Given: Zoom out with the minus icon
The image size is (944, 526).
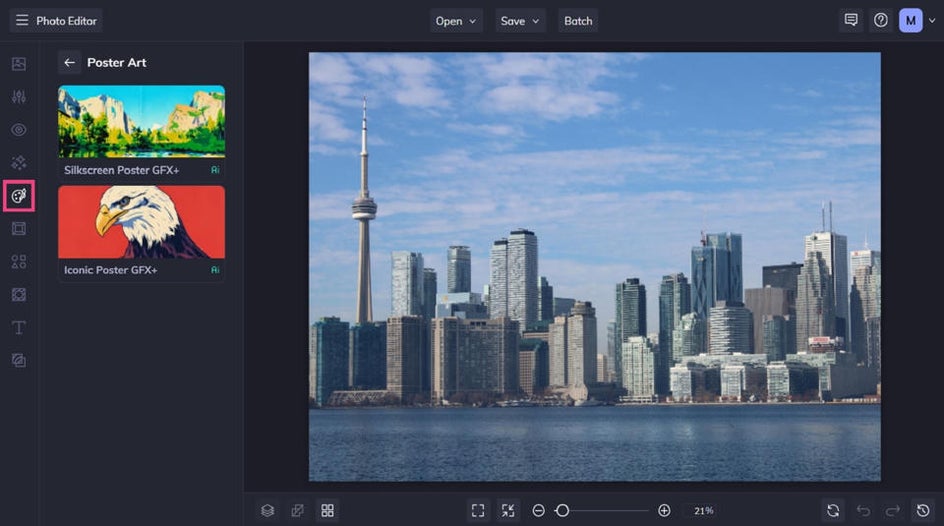Looking at the screenshot, I should pos(539,510).
